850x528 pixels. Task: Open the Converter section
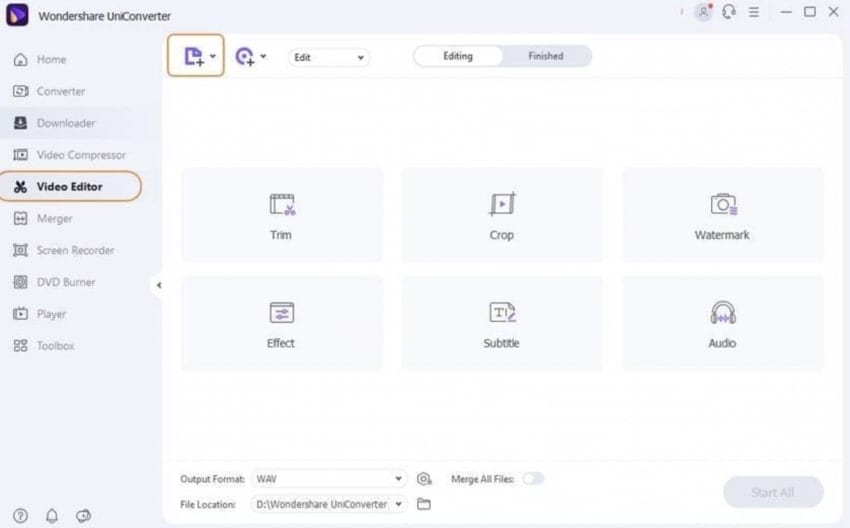(49, 91)
